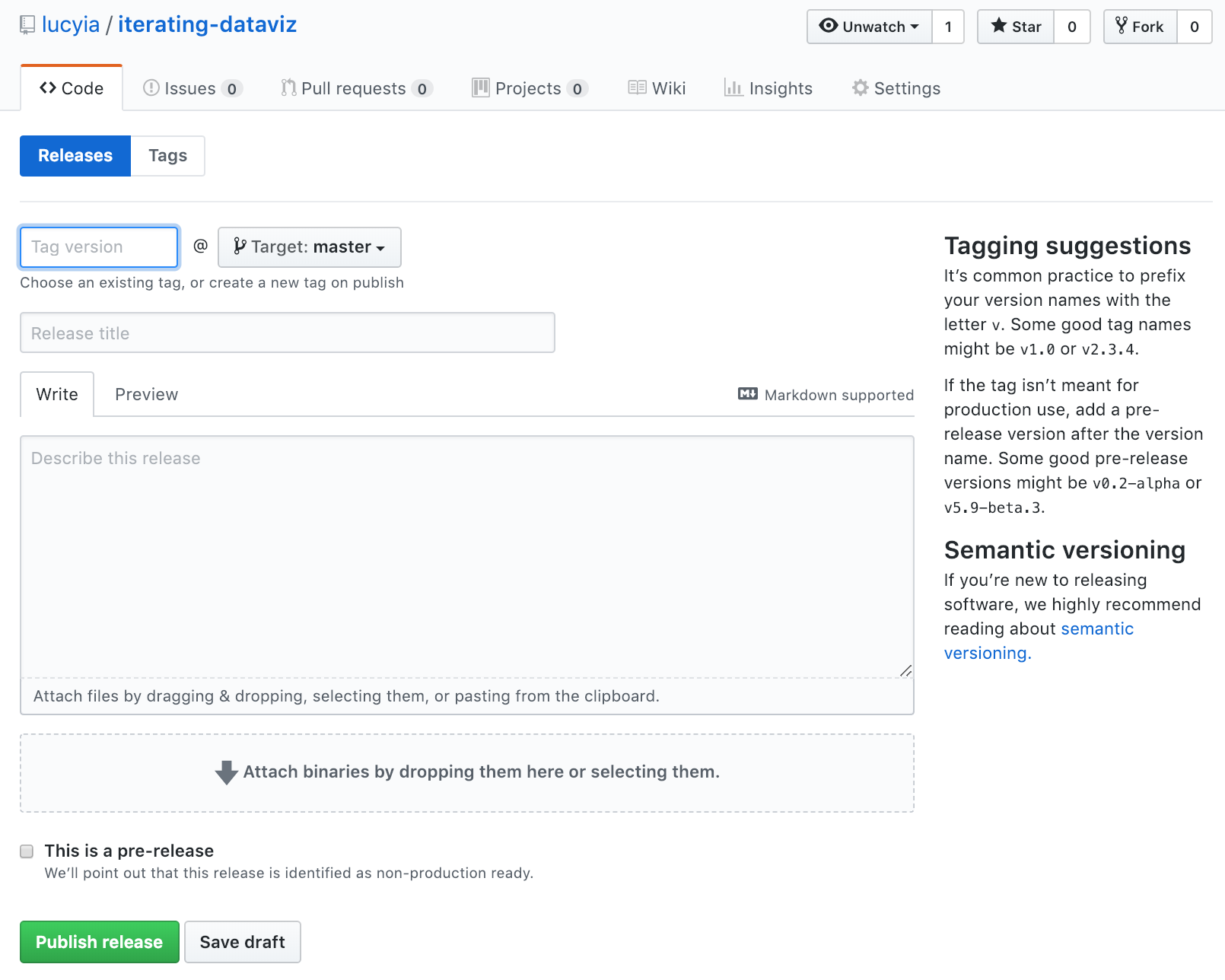Click the Describe this release text area

467,557
